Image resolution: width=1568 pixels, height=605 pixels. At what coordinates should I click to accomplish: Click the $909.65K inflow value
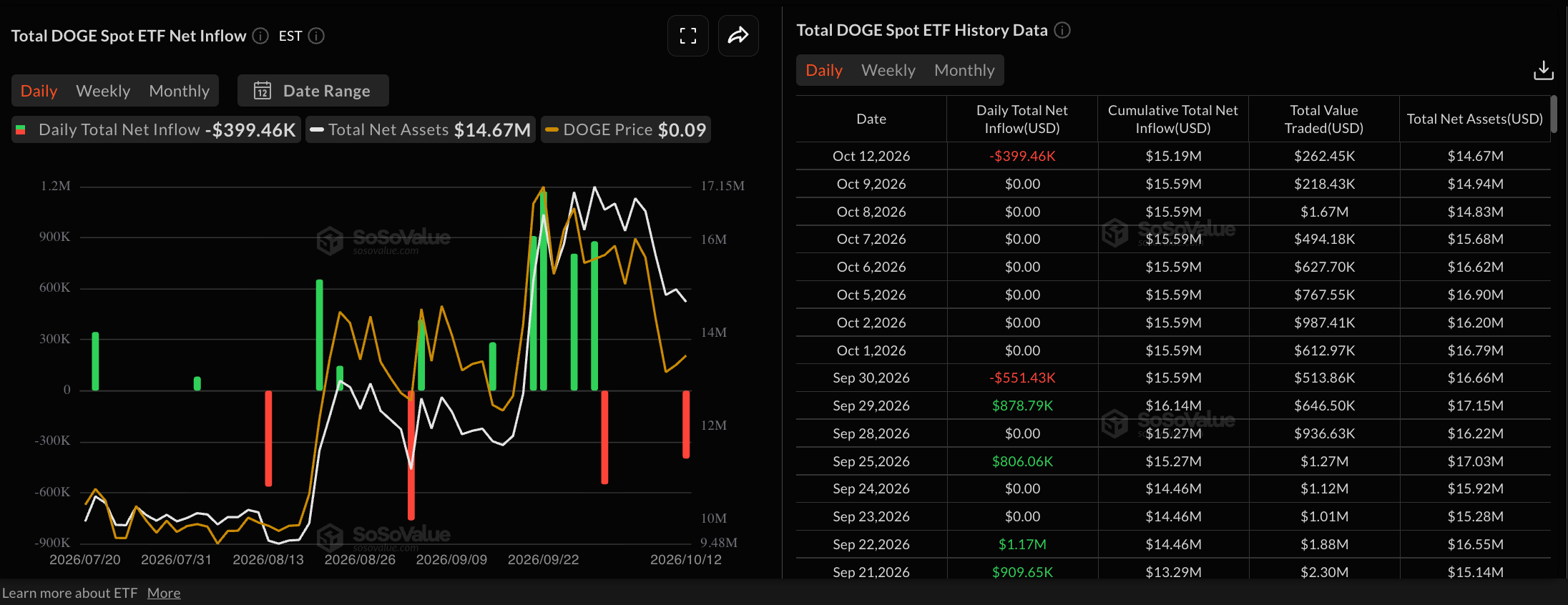point(1022,572)
